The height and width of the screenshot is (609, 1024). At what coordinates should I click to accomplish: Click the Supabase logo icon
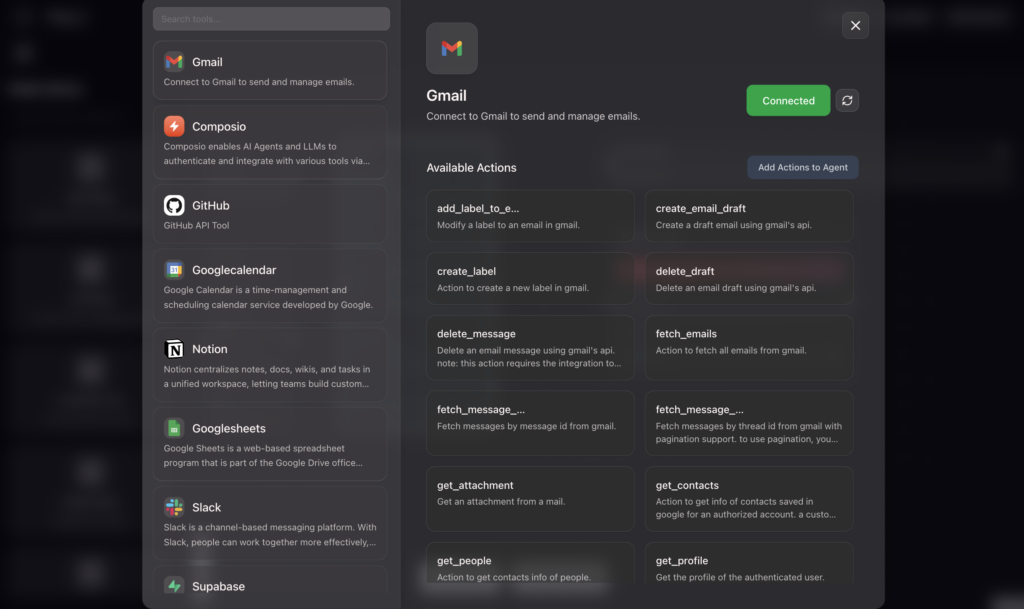click(174, 586)
